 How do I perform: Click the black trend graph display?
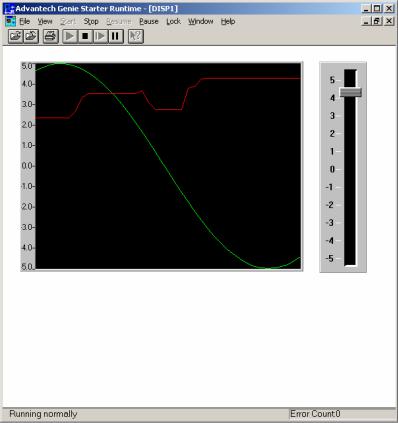[x=168, y=166]
